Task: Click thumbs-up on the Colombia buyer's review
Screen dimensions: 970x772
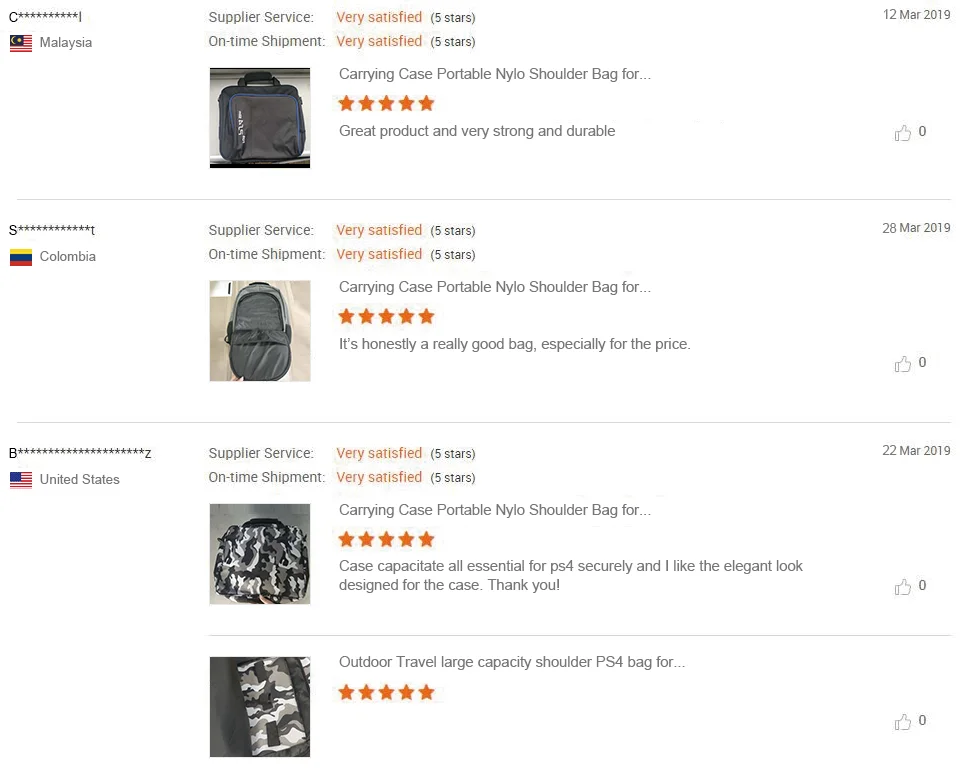Action: pyautogui.click(x=903, y=364)
